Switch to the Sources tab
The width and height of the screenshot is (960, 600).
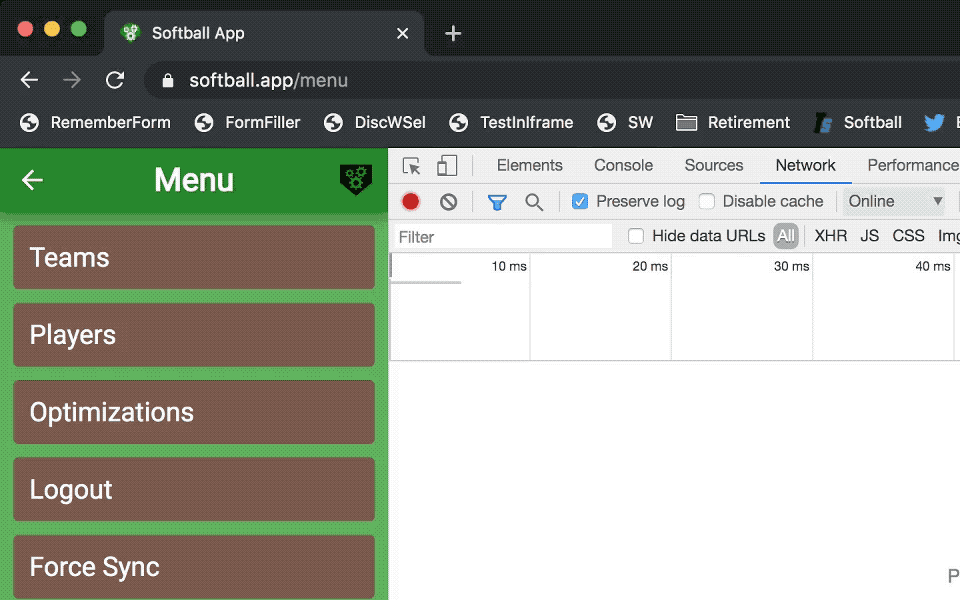(714, 165)
